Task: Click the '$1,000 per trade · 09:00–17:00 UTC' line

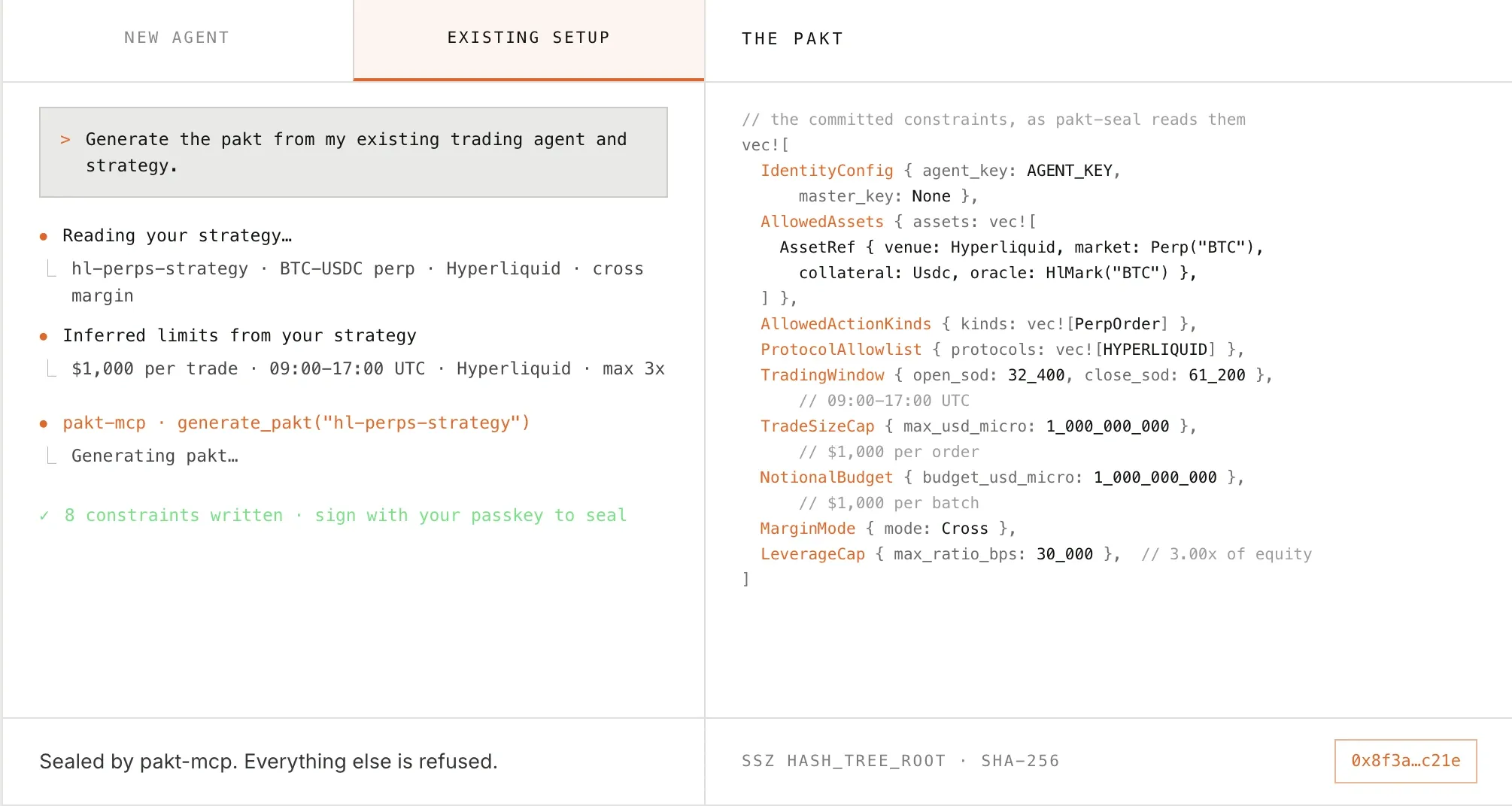Action: pyautogui.click(x=368, y=369)
